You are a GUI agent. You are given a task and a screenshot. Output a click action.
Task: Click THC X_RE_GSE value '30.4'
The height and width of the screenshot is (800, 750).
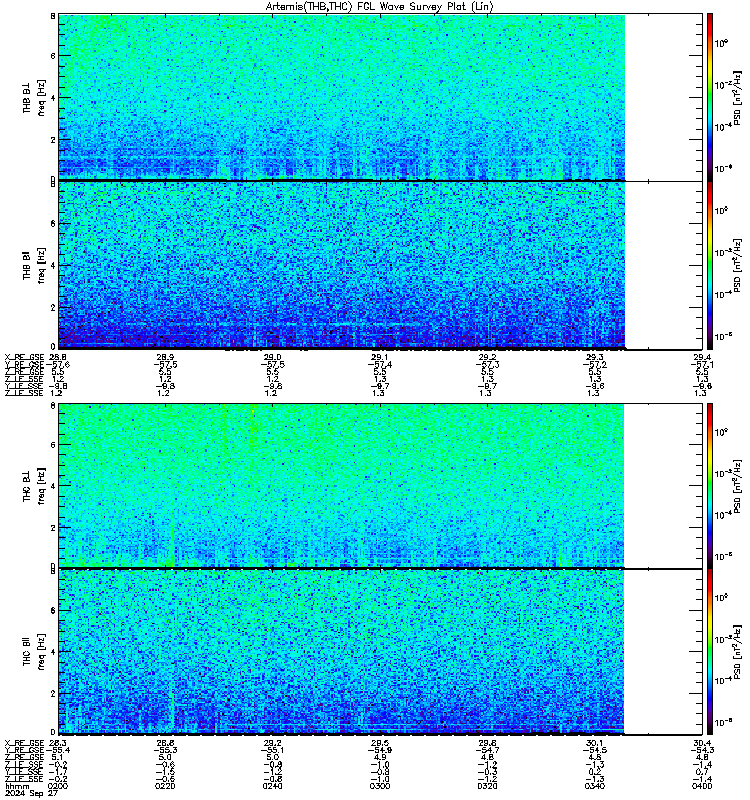point(702,743)
